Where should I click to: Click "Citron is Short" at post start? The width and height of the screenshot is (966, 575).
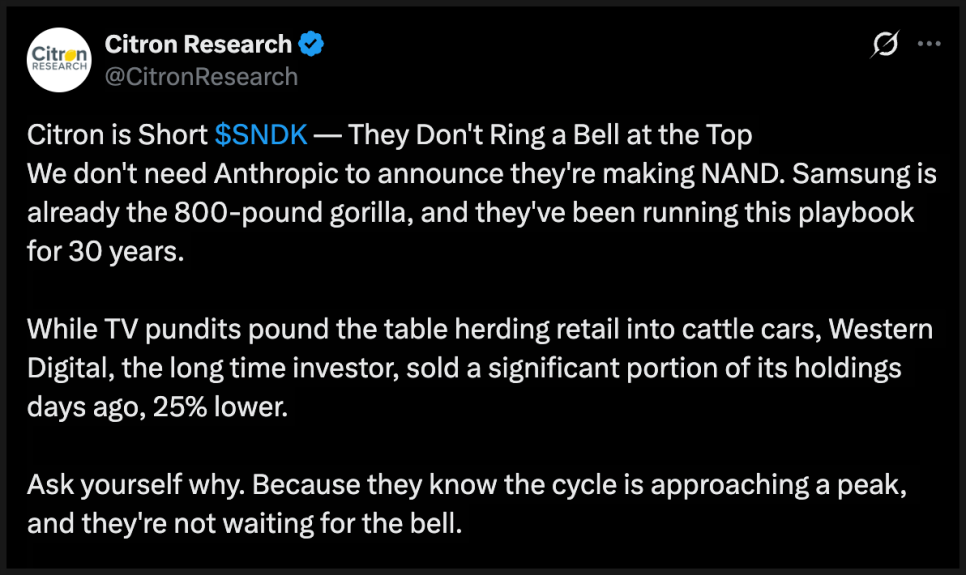coord(117,135)
